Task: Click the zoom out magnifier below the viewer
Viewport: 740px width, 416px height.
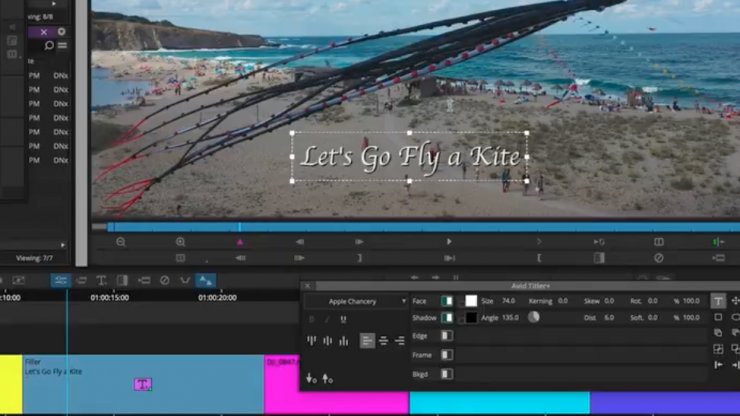Action: tap(120, 242)
